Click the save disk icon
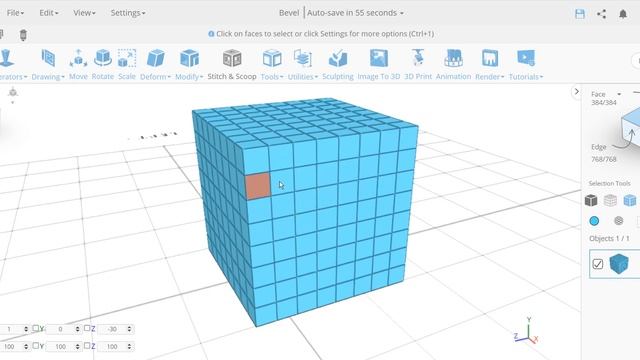Image resolution: width=640 pixels, height=360 pixels. [580, 13]
